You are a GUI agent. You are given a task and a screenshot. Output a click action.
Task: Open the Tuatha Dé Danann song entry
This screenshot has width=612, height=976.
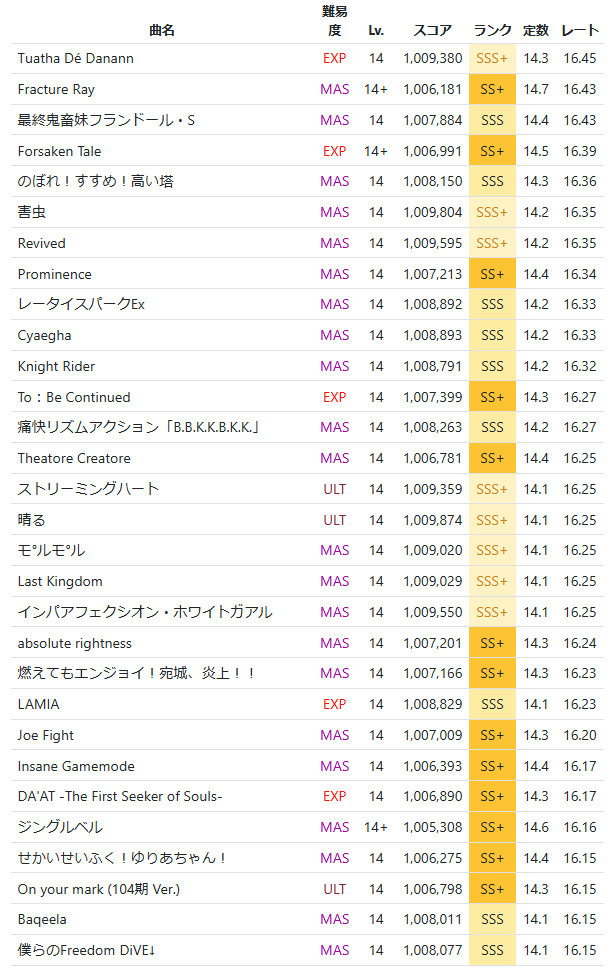tap(75, 59)
